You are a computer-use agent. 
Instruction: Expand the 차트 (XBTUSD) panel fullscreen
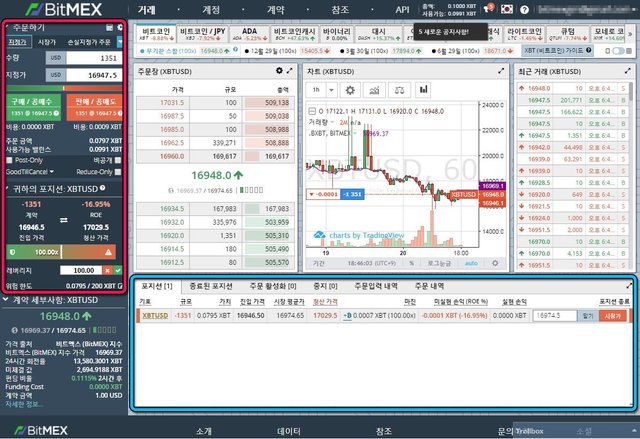(501, 71)
